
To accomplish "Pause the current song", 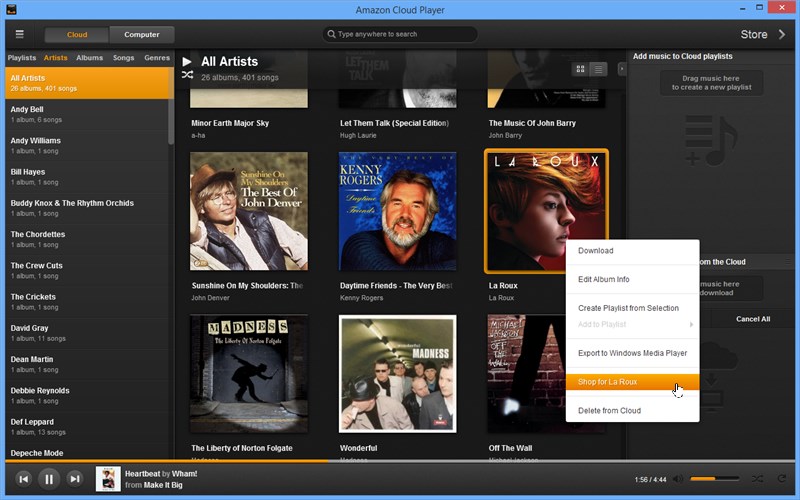I will (x=49, y=479).
